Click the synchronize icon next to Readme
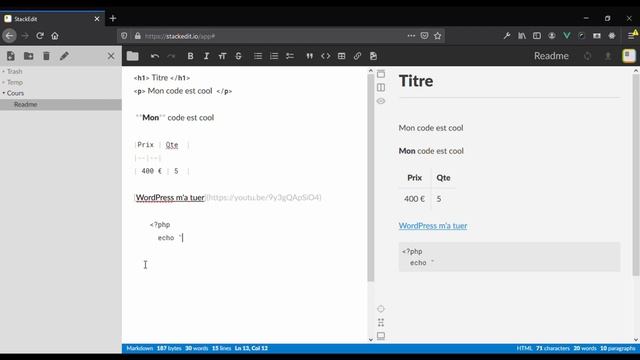 587,56
